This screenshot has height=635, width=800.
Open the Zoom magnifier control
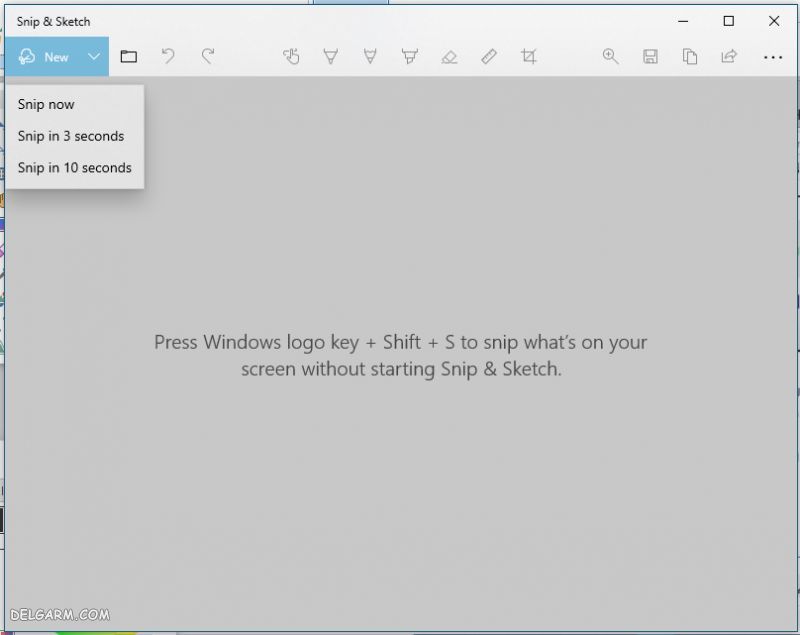pyautogui.click(x=610, y=57)
